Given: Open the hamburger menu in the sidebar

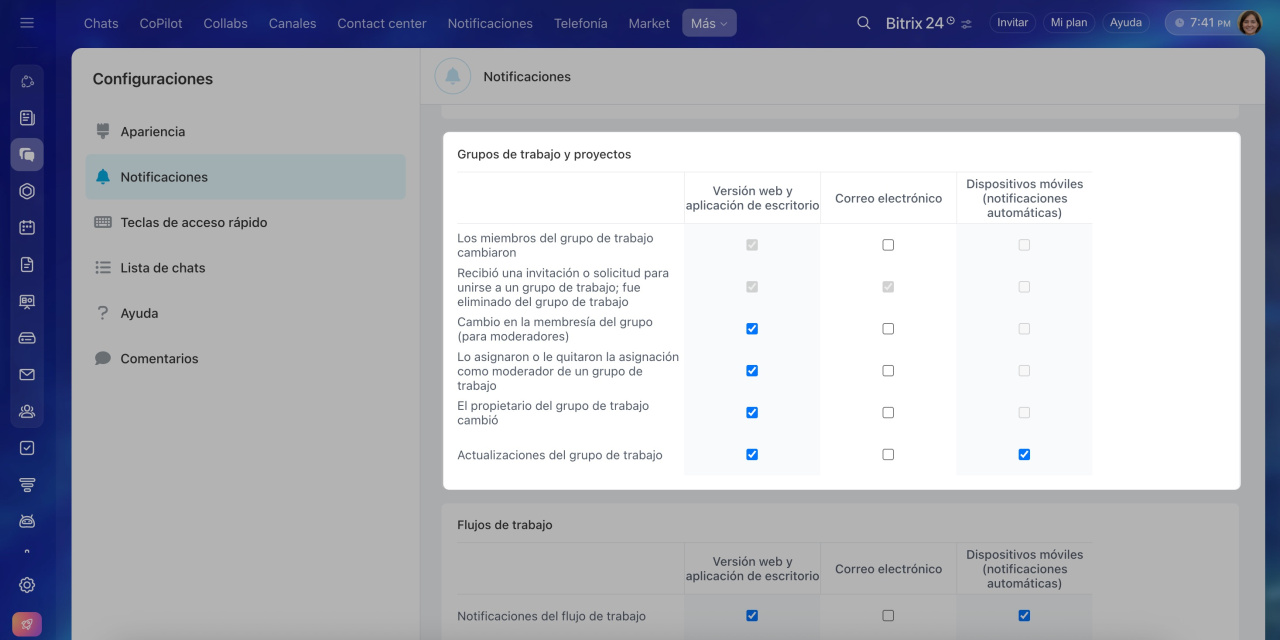Looking at the screenshot, I should 27,22.
